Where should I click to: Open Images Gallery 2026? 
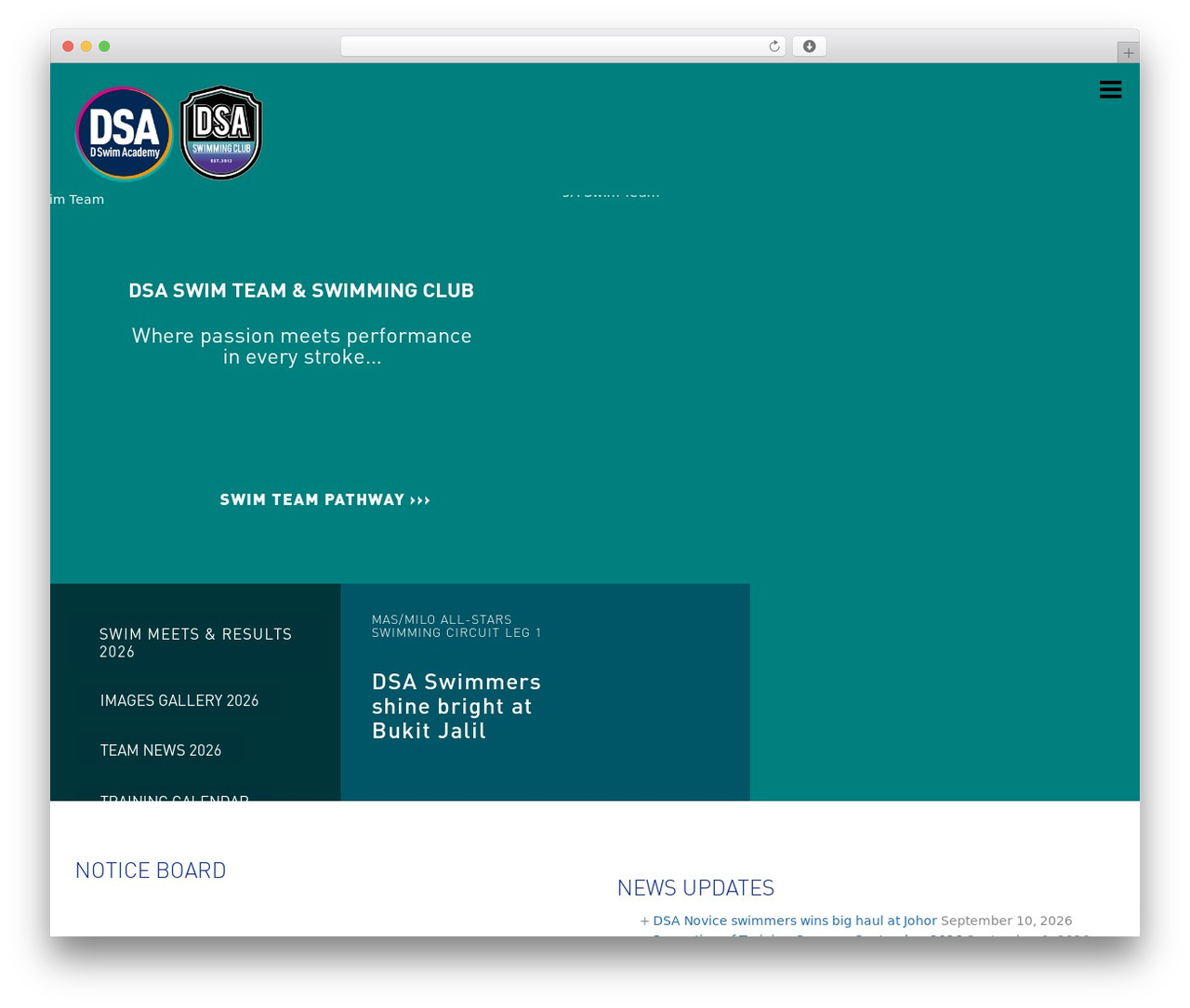179,701
